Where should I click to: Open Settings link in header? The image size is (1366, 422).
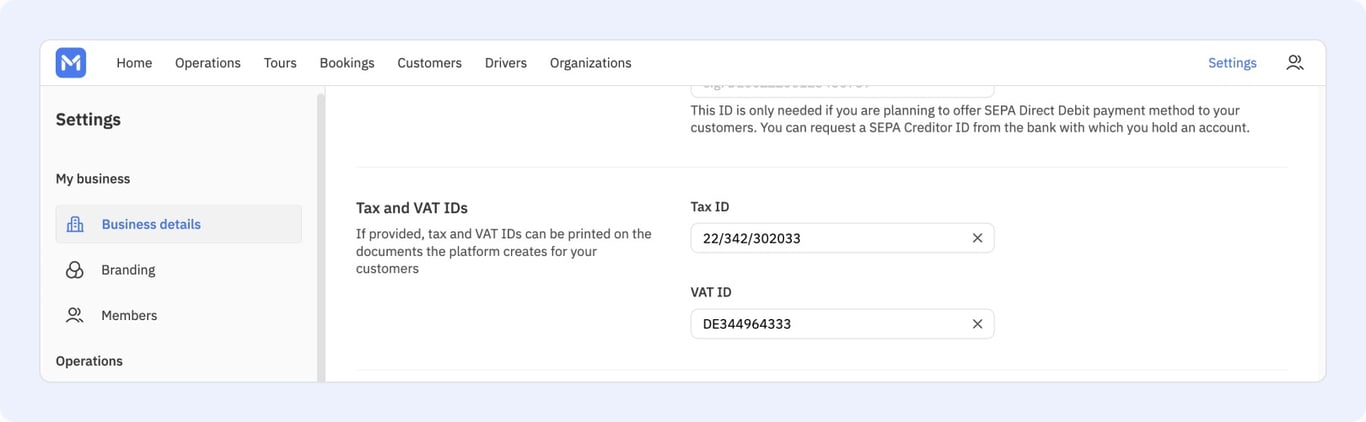pos(1232,63)
